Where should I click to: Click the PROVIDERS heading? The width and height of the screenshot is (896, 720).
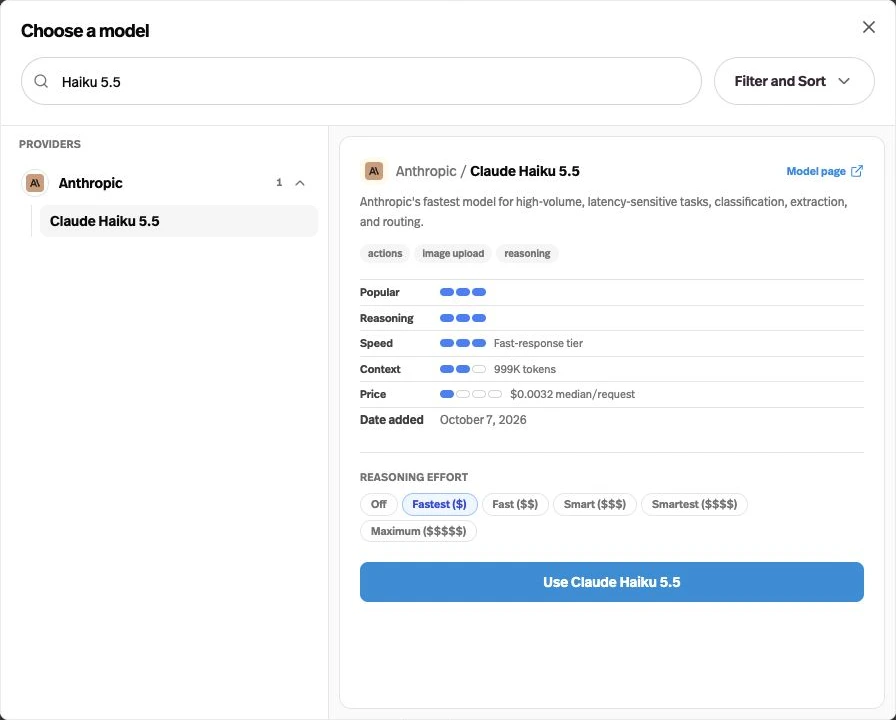pos(50,144)
